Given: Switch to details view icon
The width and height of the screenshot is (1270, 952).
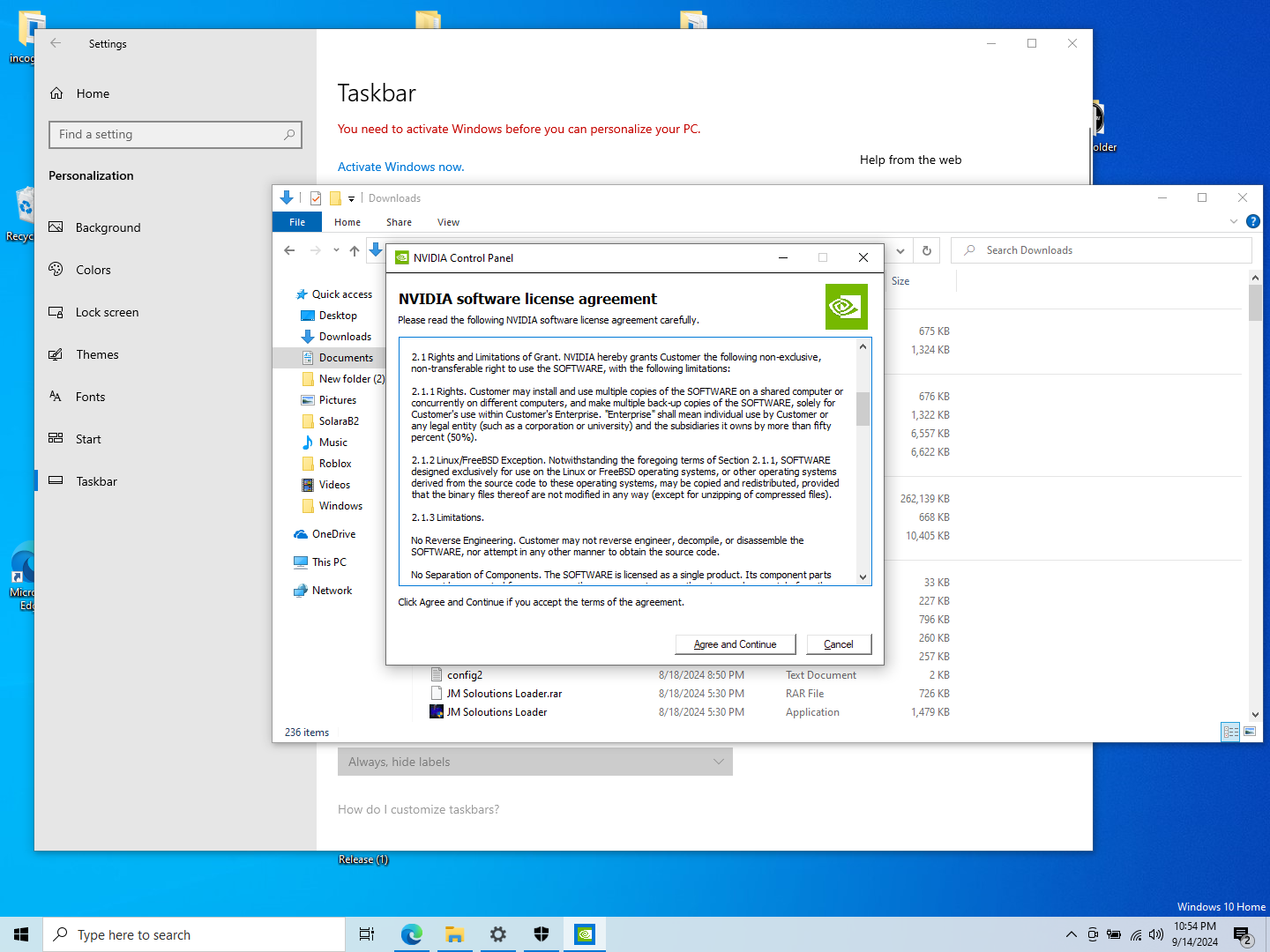Looking at the screenshot, I should click(1230, 732).
